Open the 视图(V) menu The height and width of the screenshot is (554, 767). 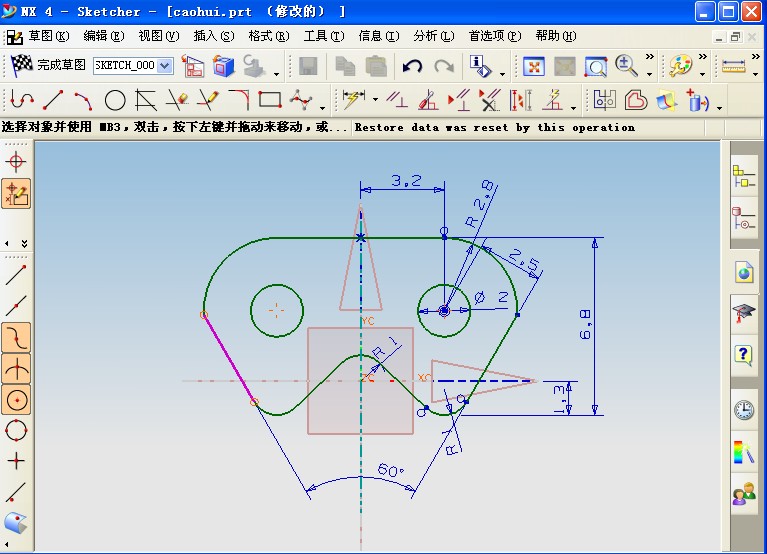158,36
